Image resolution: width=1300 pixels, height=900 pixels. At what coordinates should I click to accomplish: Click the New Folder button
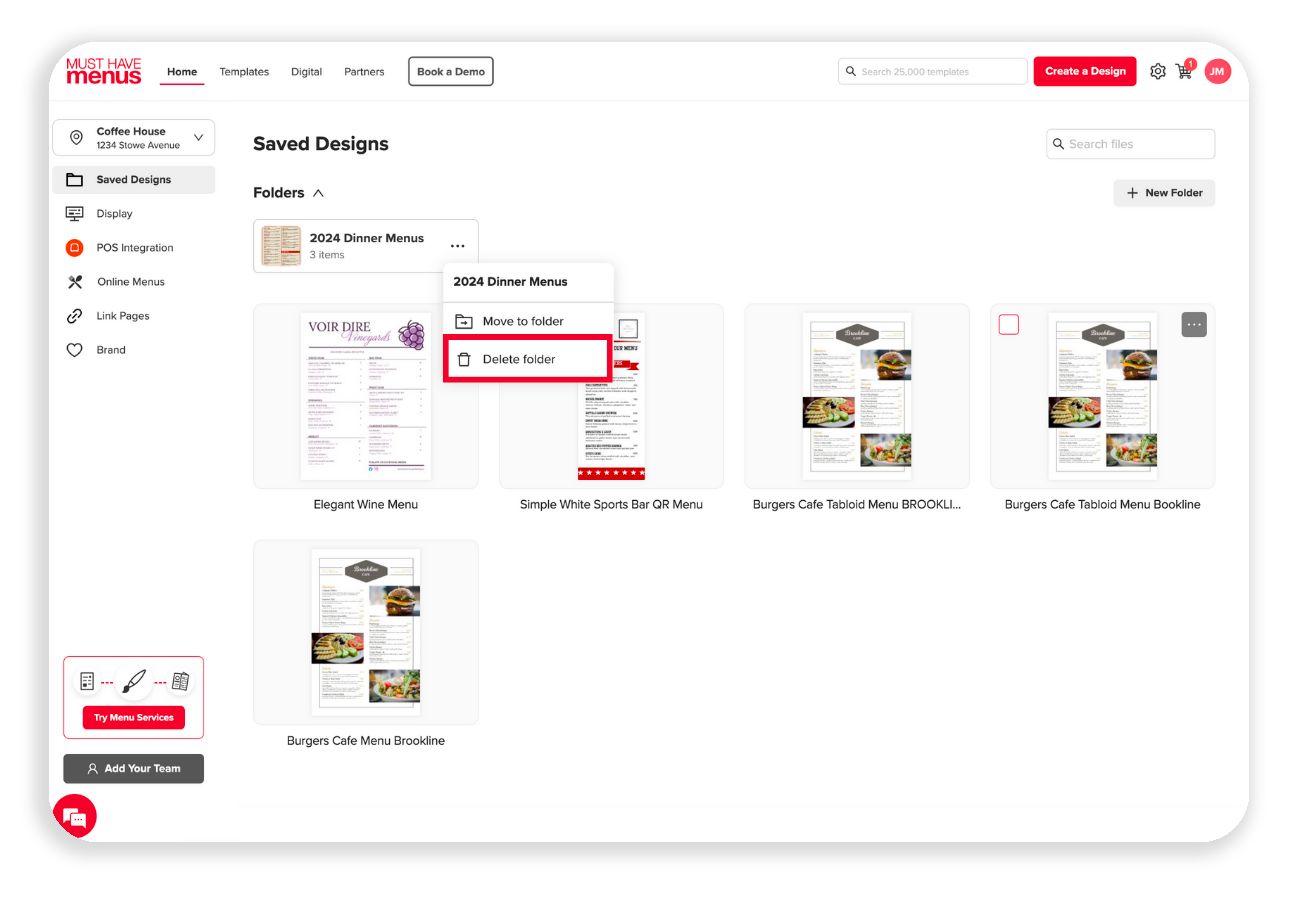point(1164,193)
